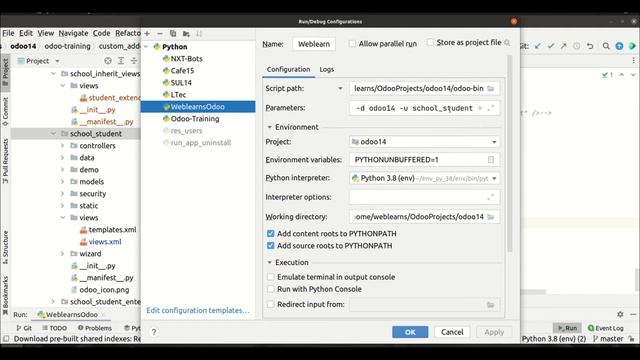Open Project odoo14 dropdown
This screenshot has width=640, height=360.
click(424, 142)
